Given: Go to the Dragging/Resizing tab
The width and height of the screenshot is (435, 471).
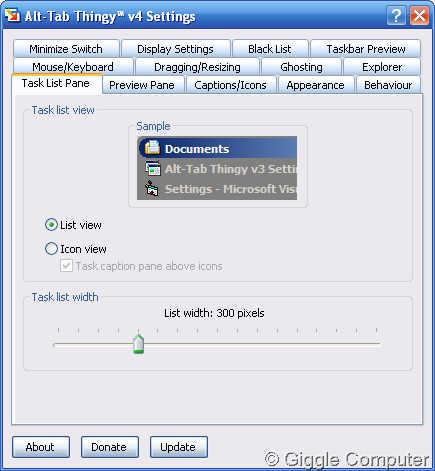Looking at the screenshot, I should (197, 67).
